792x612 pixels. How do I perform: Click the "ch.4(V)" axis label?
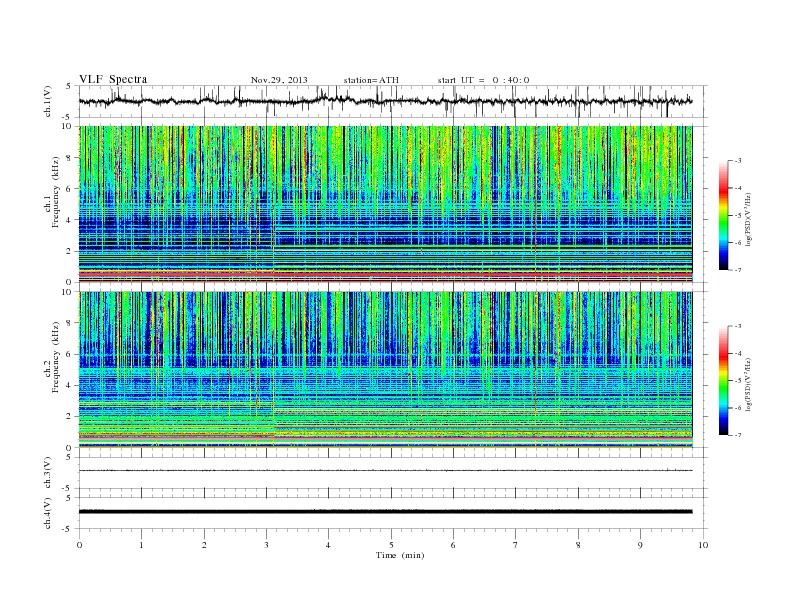(x=48, y=514)
